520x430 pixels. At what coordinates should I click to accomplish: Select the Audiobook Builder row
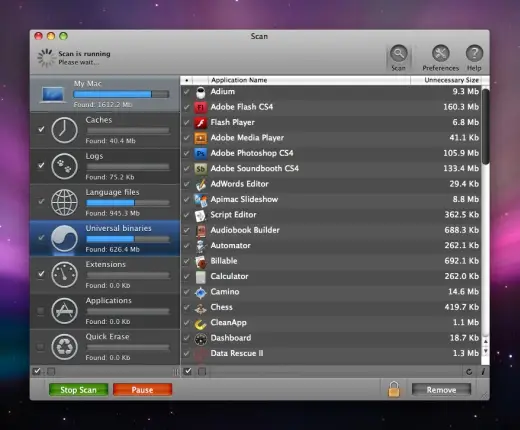(x=331, y=230)
